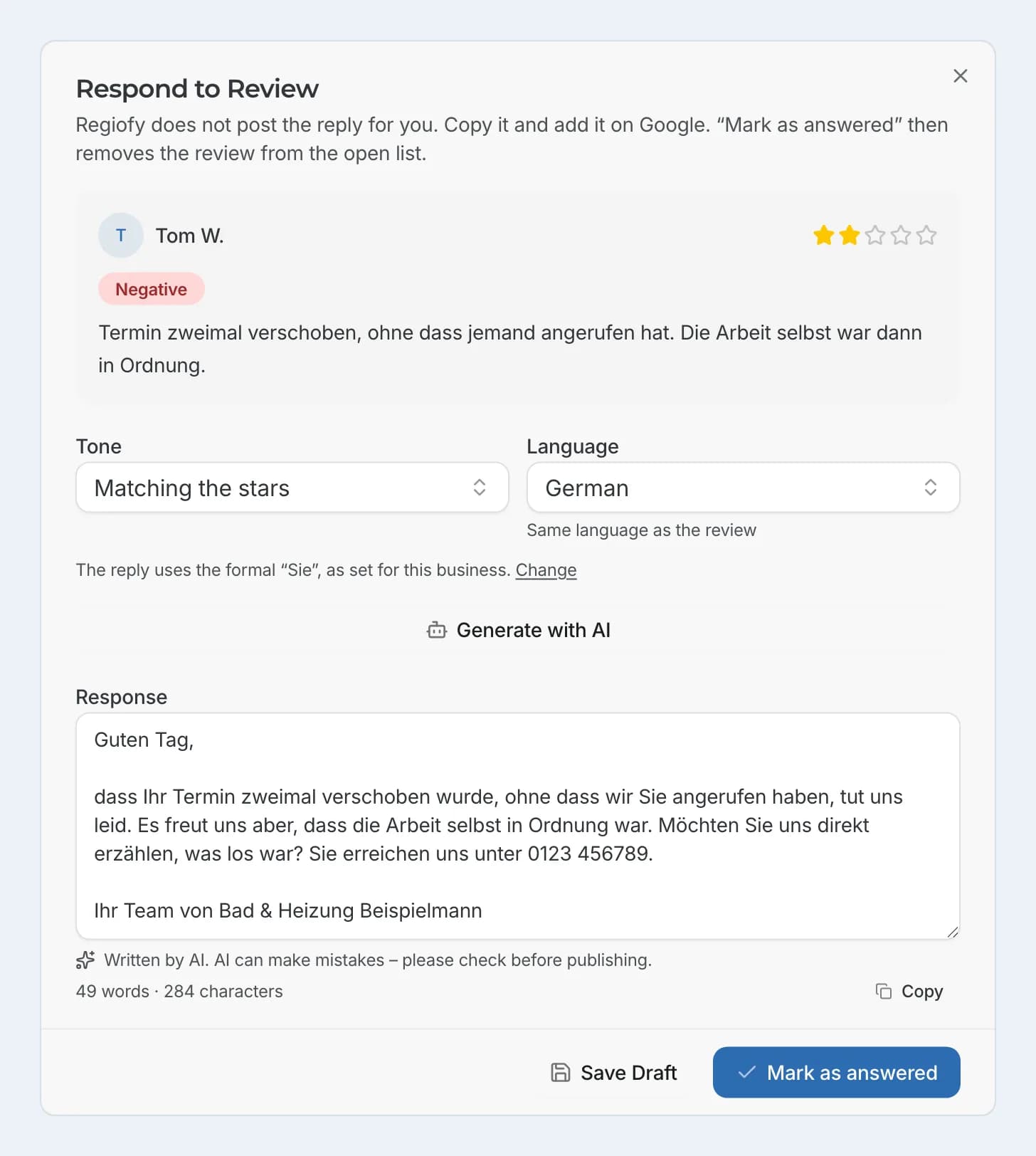Click the sparkle icon beside Written by AI
1036x1156 pixels.
[x=85, y=960]
